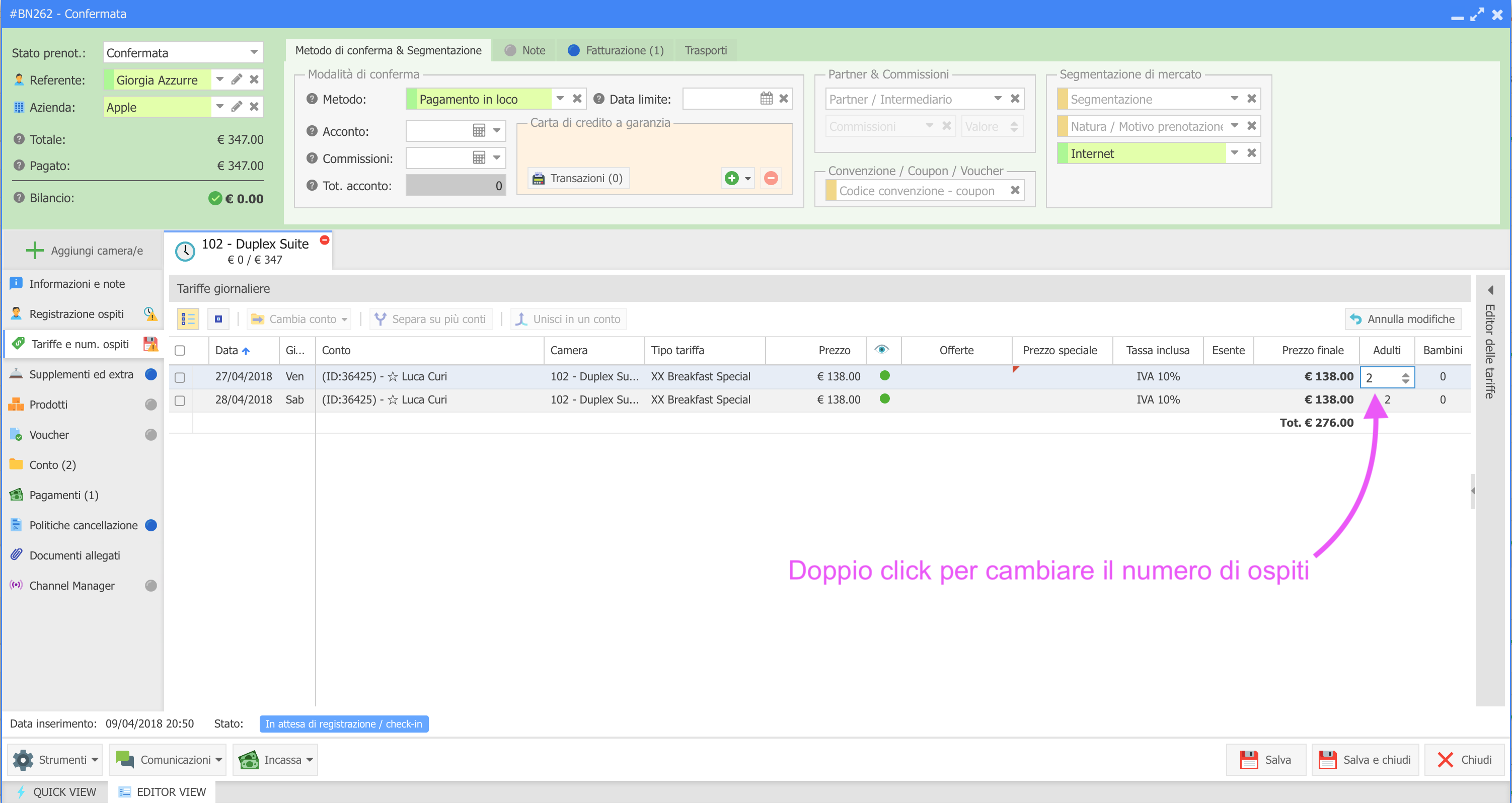Open Transazioni (0) button
Viewport: 1512px width, 803px height.
point(579,178)
